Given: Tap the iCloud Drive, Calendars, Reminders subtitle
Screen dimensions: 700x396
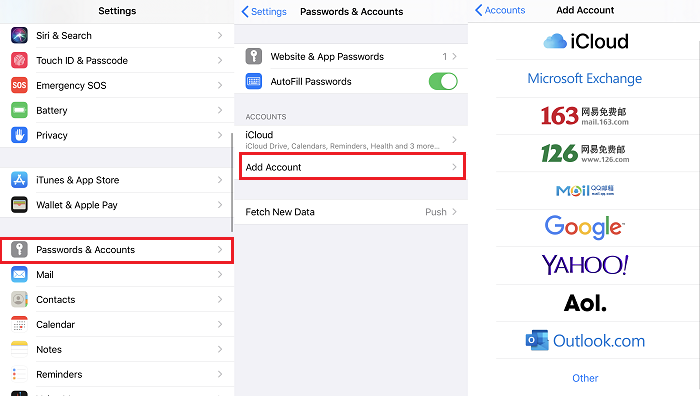Looking at the screenshot, I should 342,146.
